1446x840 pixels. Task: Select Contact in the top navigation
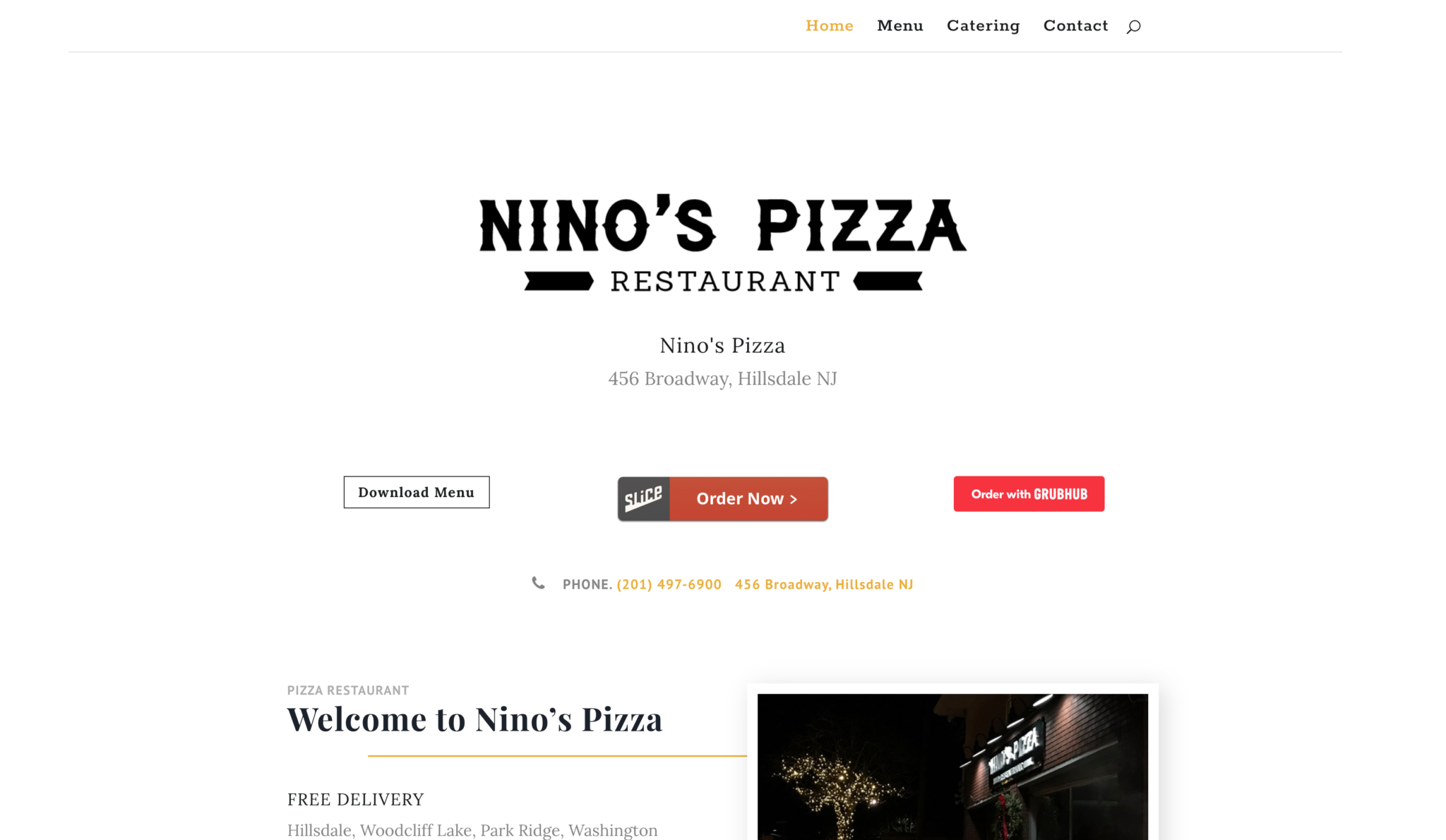[1075, 25]
